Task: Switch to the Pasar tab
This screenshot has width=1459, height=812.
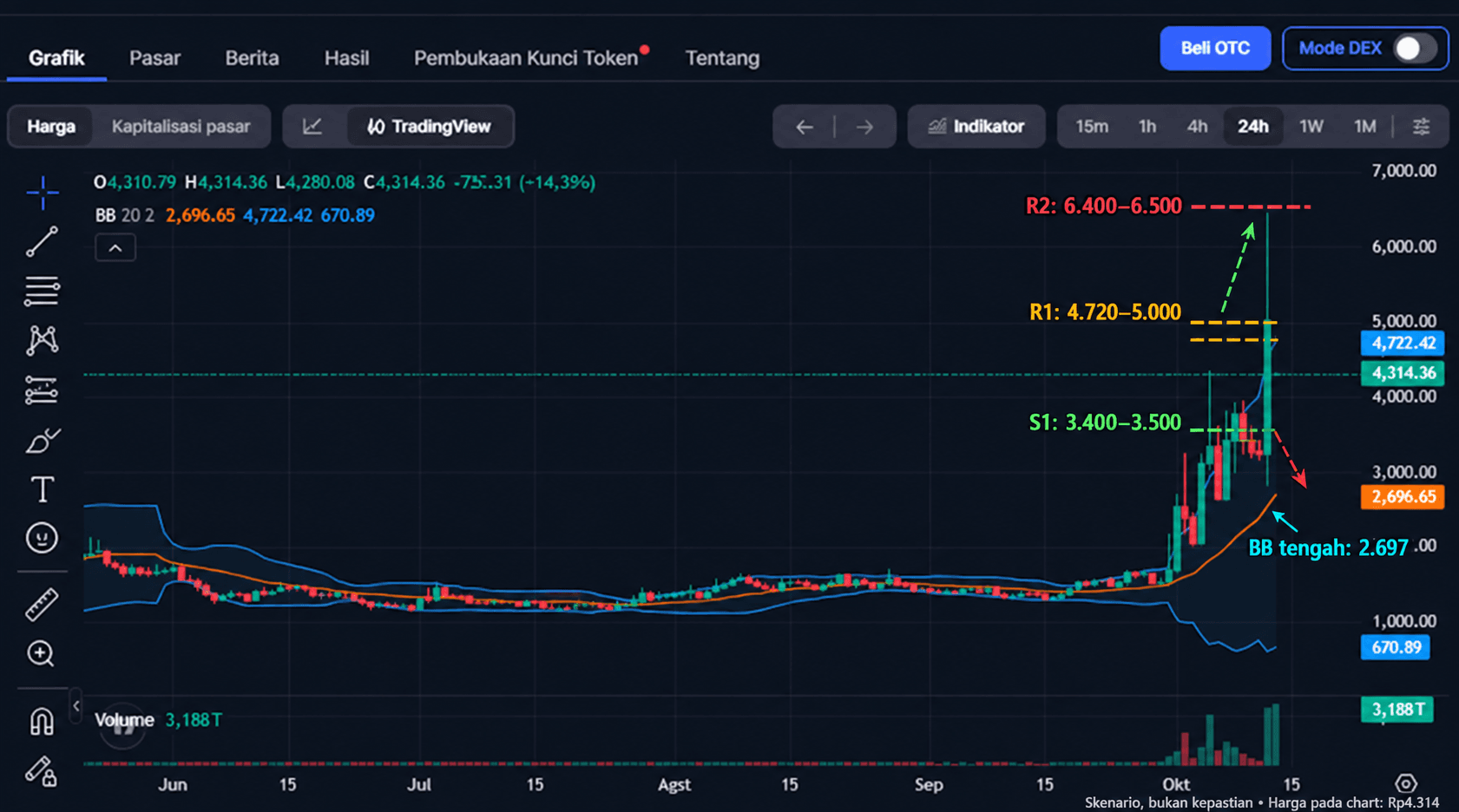Action: click(x=154, y=58)
